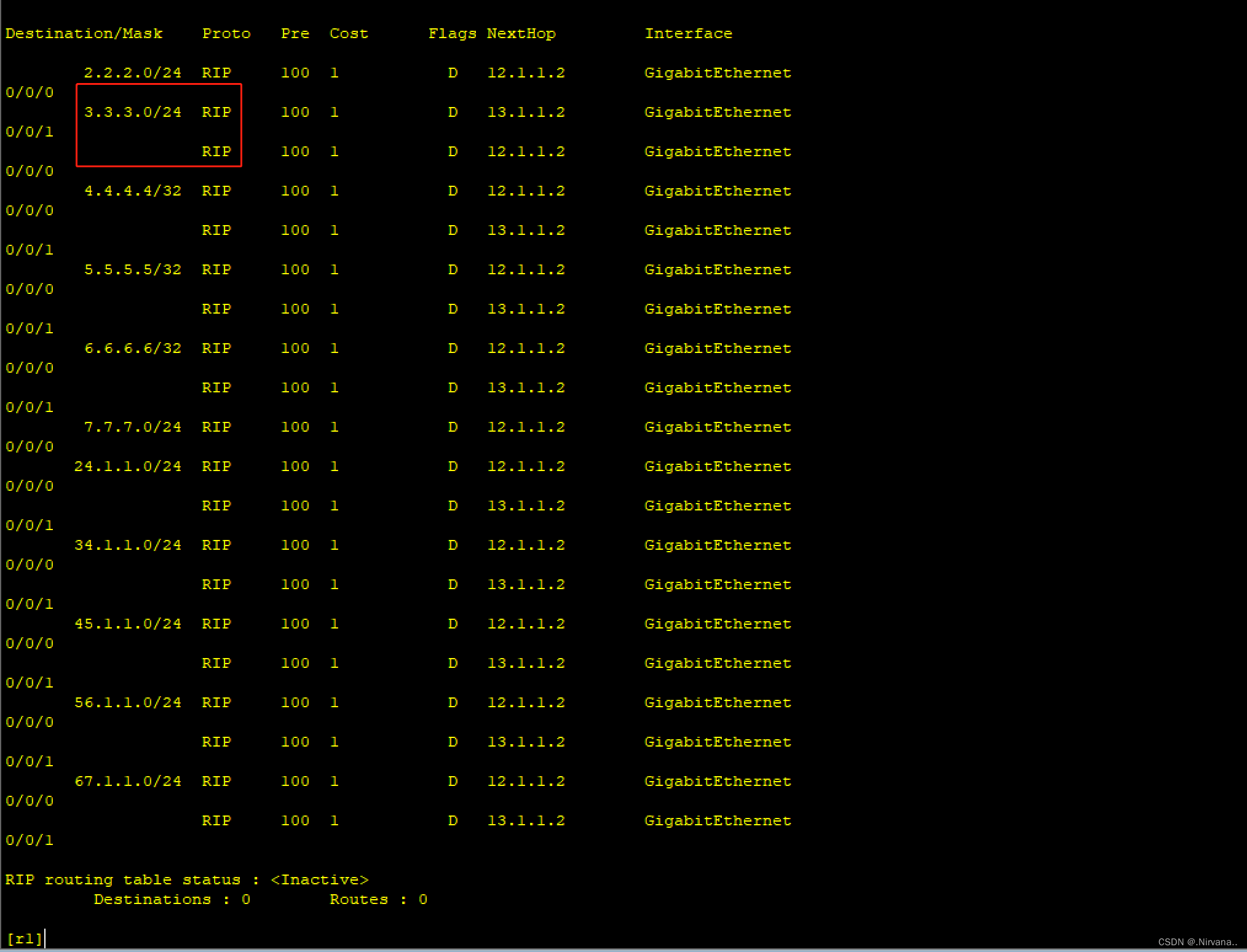Select destination 2.2.2.0/24

(133, 73)
